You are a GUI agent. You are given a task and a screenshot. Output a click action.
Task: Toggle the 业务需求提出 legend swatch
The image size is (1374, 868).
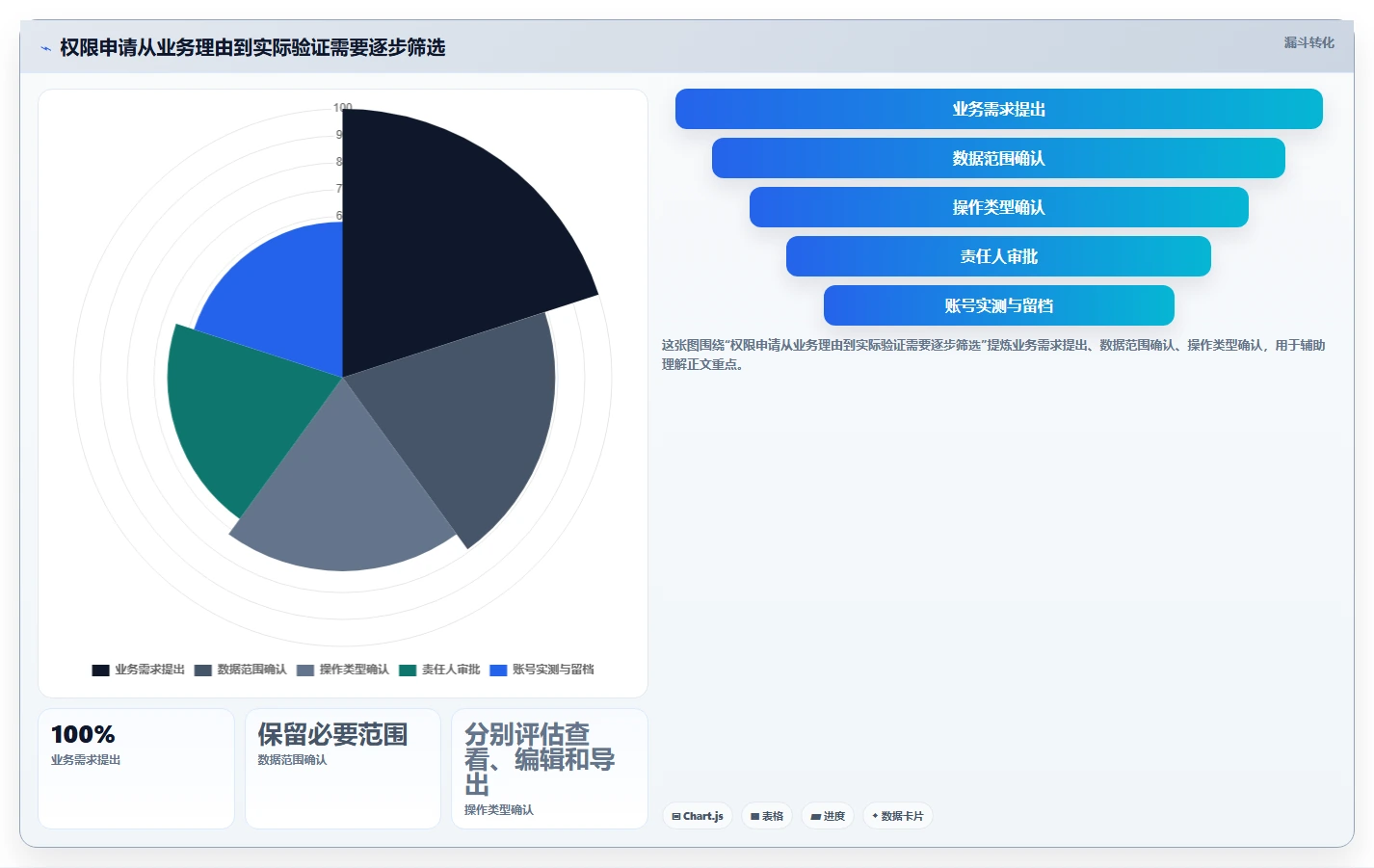point(100,670)
